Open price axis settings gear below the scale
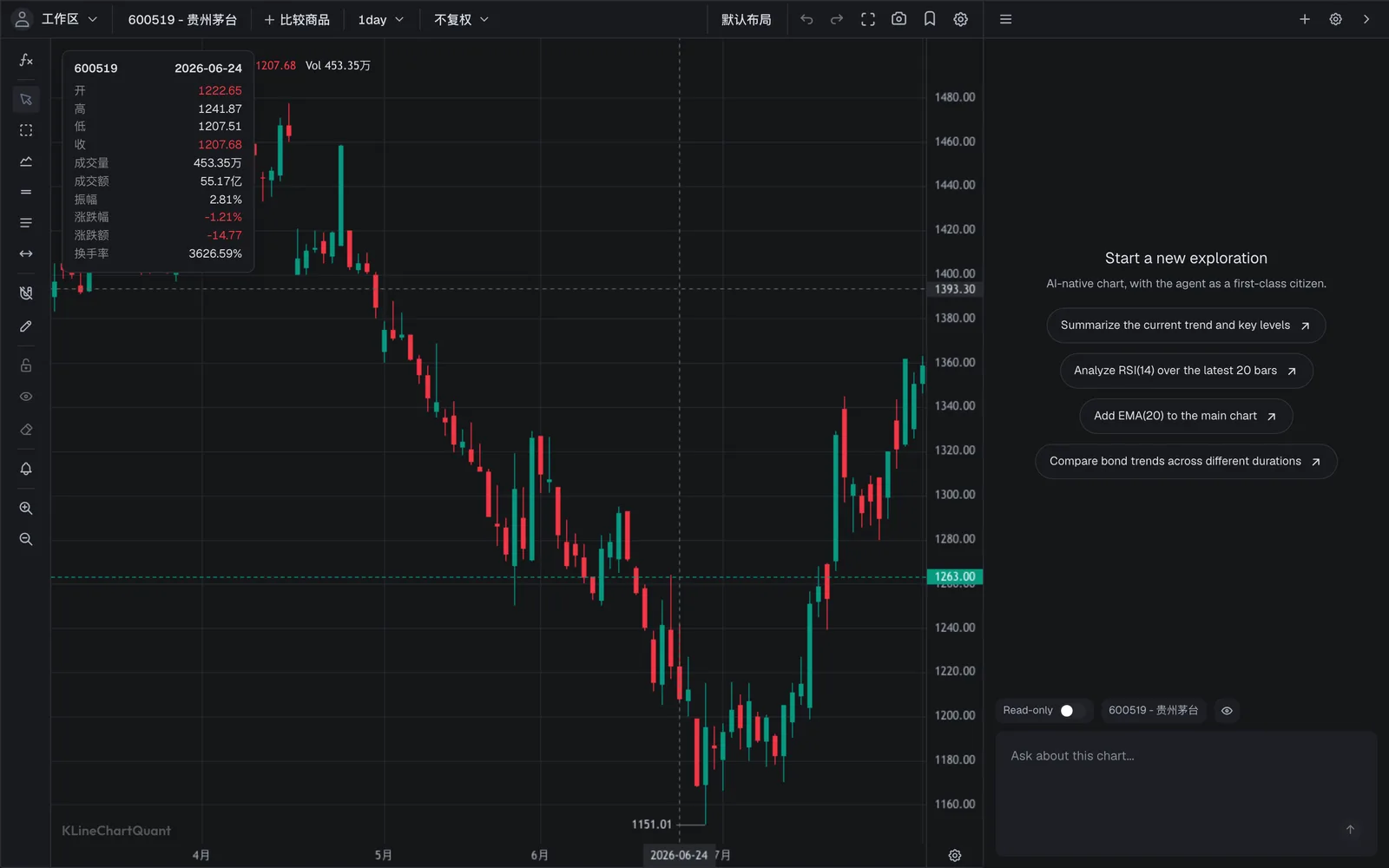Image resolution: width=1389 pixels, height=868 pixels. 955,855
